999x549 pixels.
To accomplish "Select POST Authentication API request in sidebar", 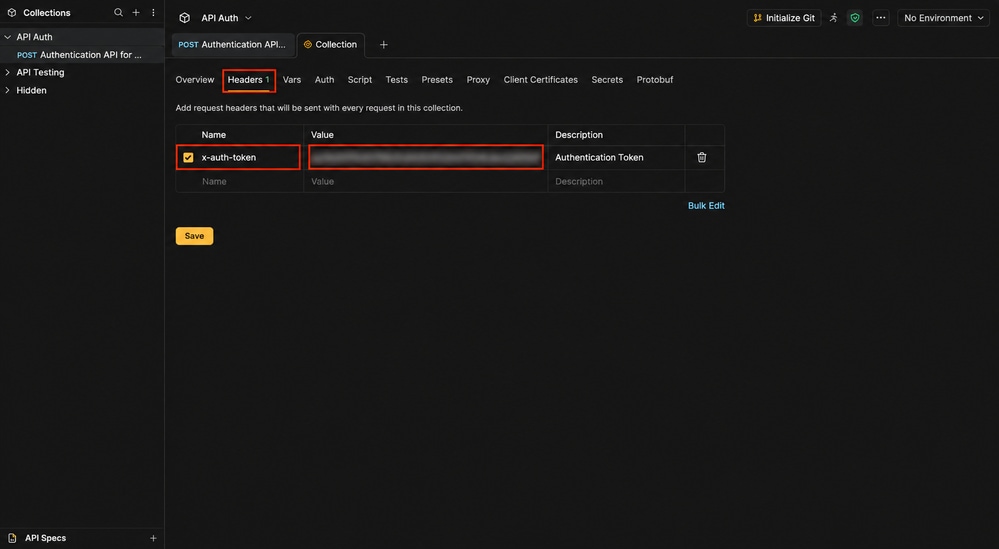I will (82, 55).
